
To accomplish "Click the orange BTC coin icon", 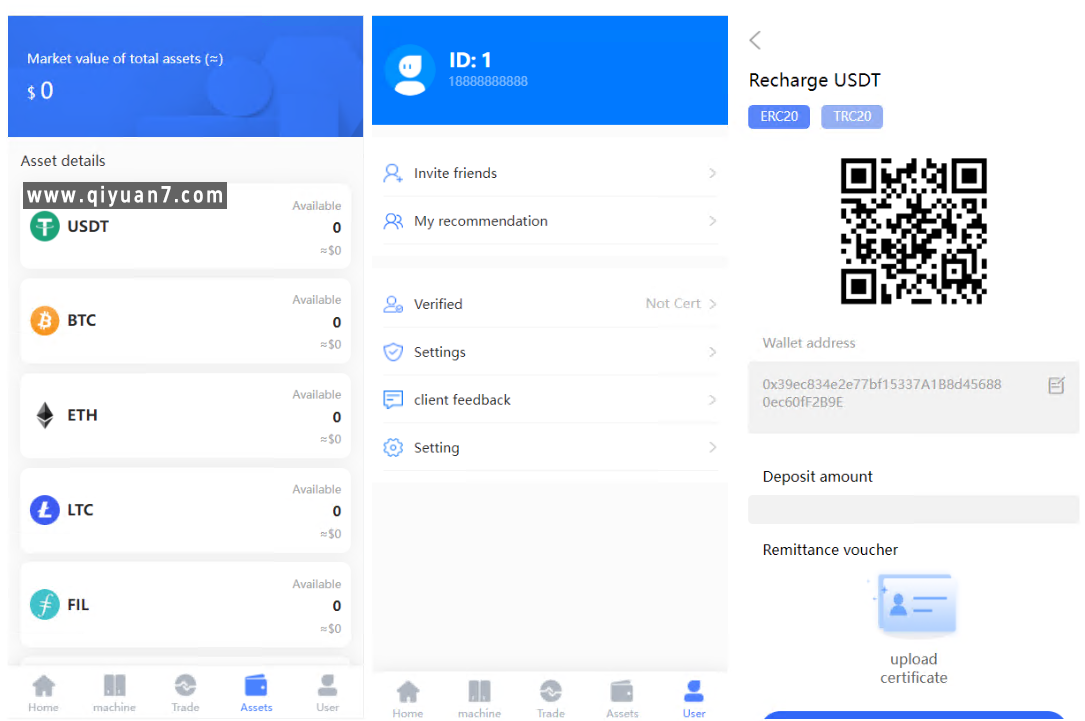I will point(45,321).
